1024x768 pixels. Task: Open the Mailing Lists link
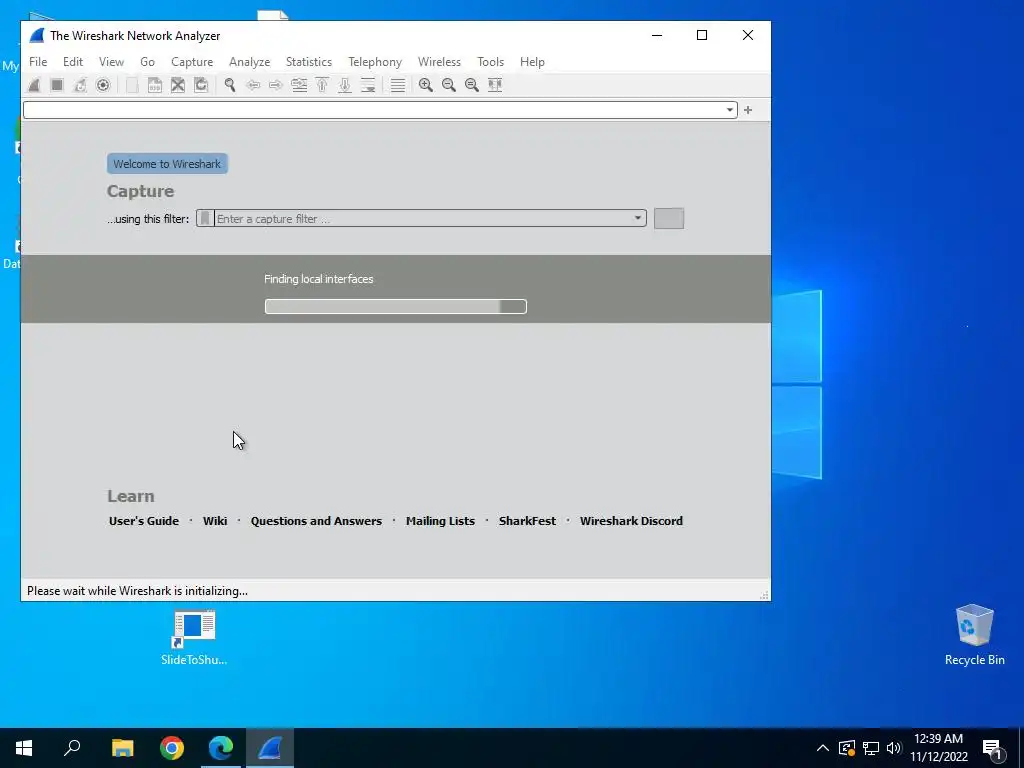(x=440, y=521)
